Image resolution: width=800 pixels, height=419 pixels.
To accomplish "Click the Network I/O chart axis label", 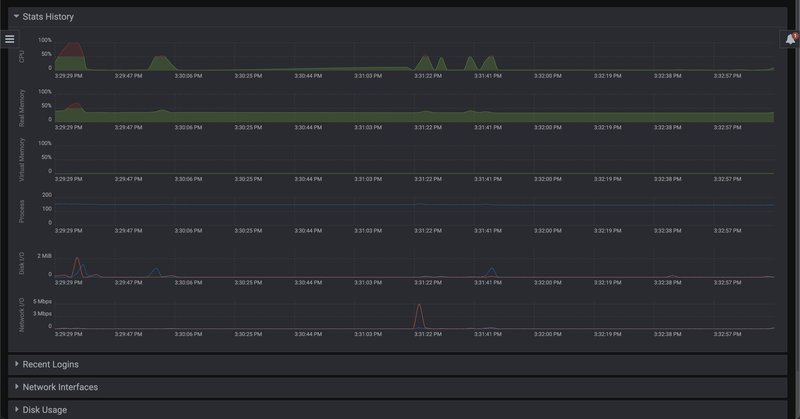I will click(23, 314).
